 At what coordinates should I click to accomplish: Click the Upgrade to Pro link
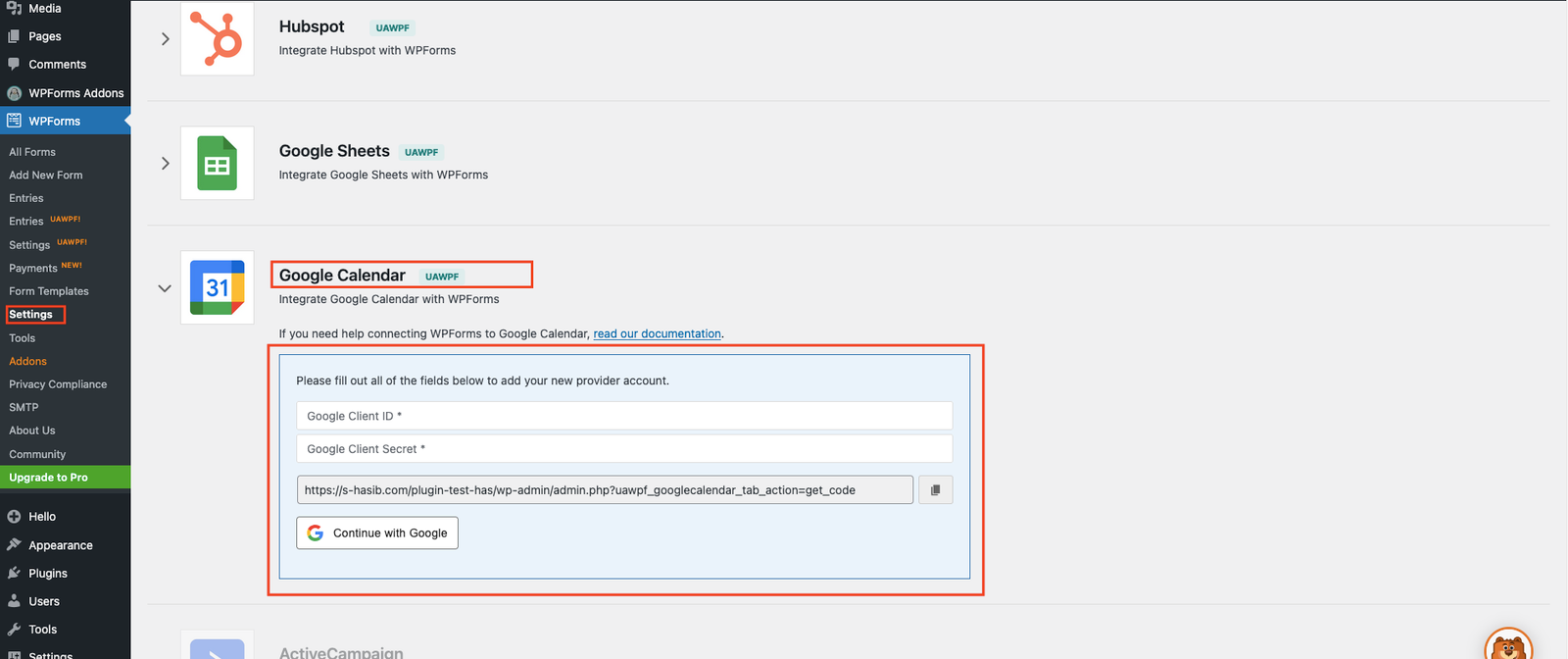point(48,478)
